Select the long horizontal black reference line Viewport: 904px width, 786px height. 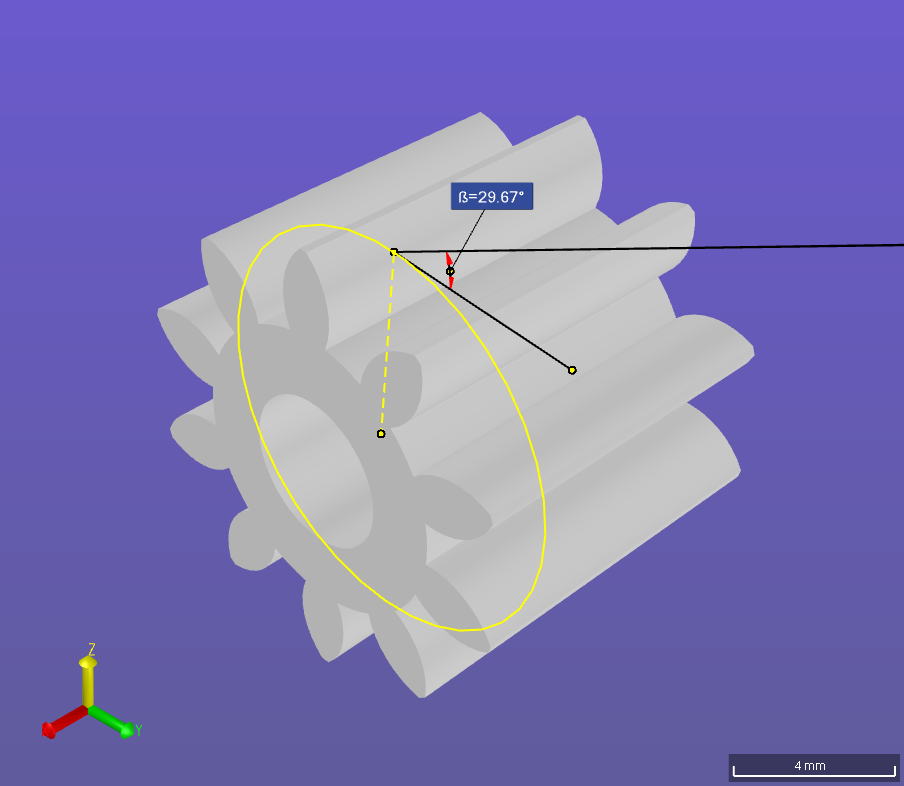[x=700, y=247]
